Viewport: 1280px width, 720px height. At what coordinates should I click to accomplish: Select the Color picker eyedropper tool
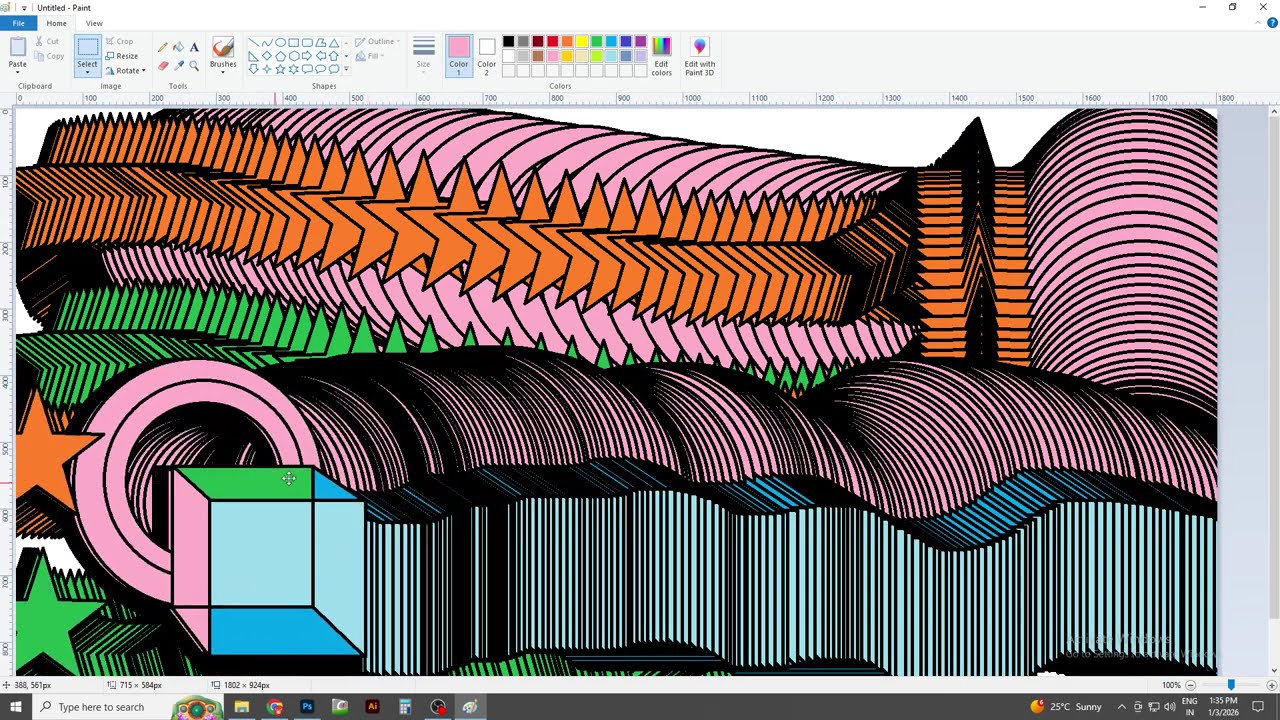tap(178, 66)
